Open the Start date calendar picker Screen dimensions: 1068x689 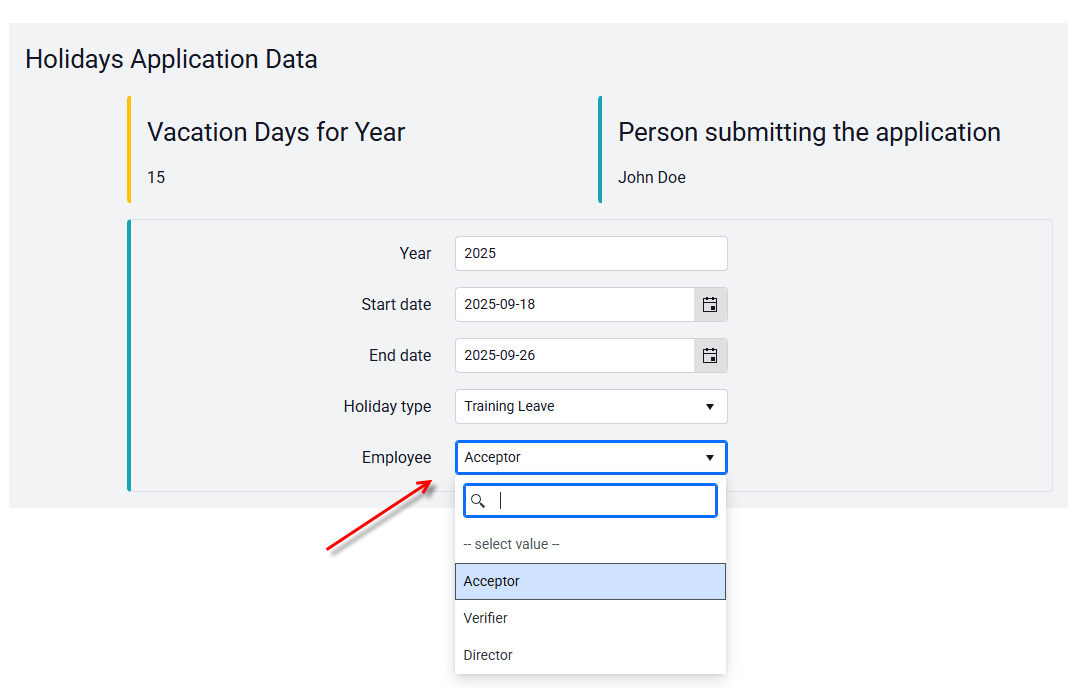click(710, 304)
